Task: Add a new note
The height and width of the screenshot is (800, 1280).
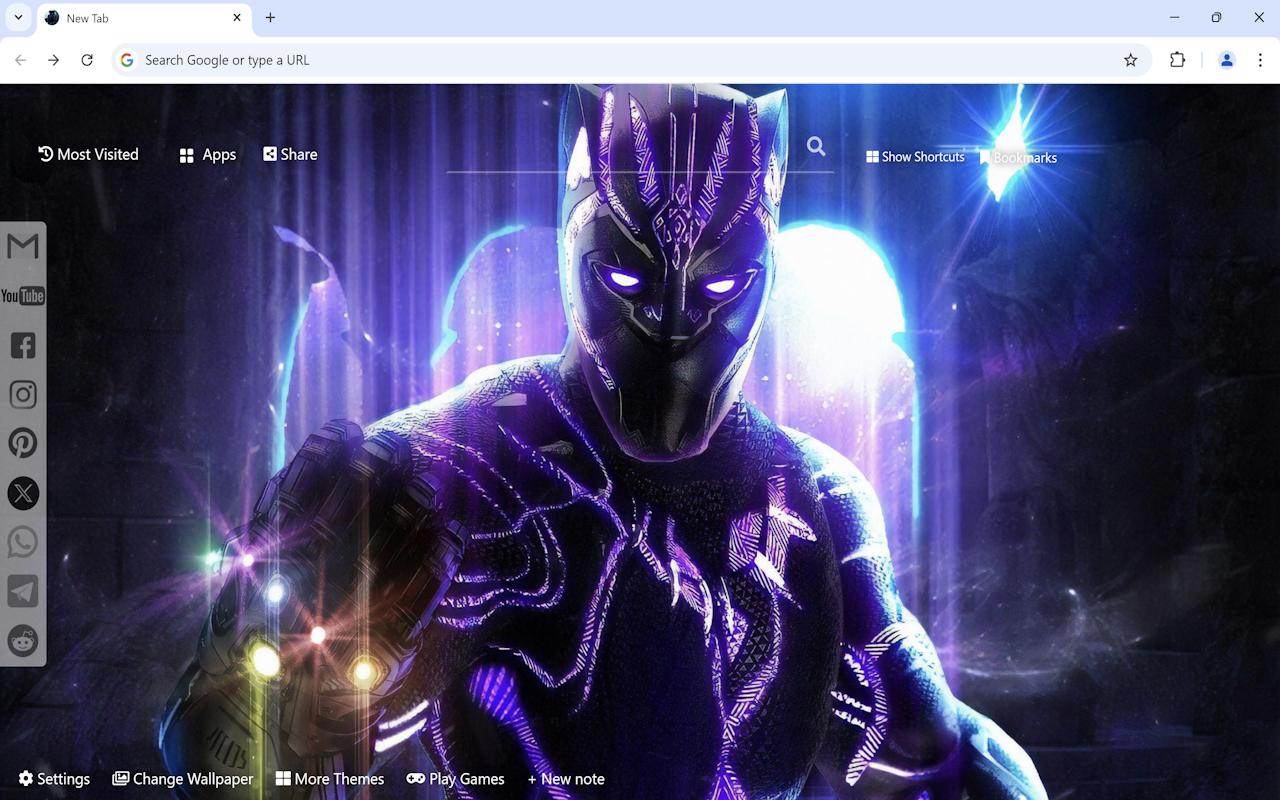Action: coord(566,779)
